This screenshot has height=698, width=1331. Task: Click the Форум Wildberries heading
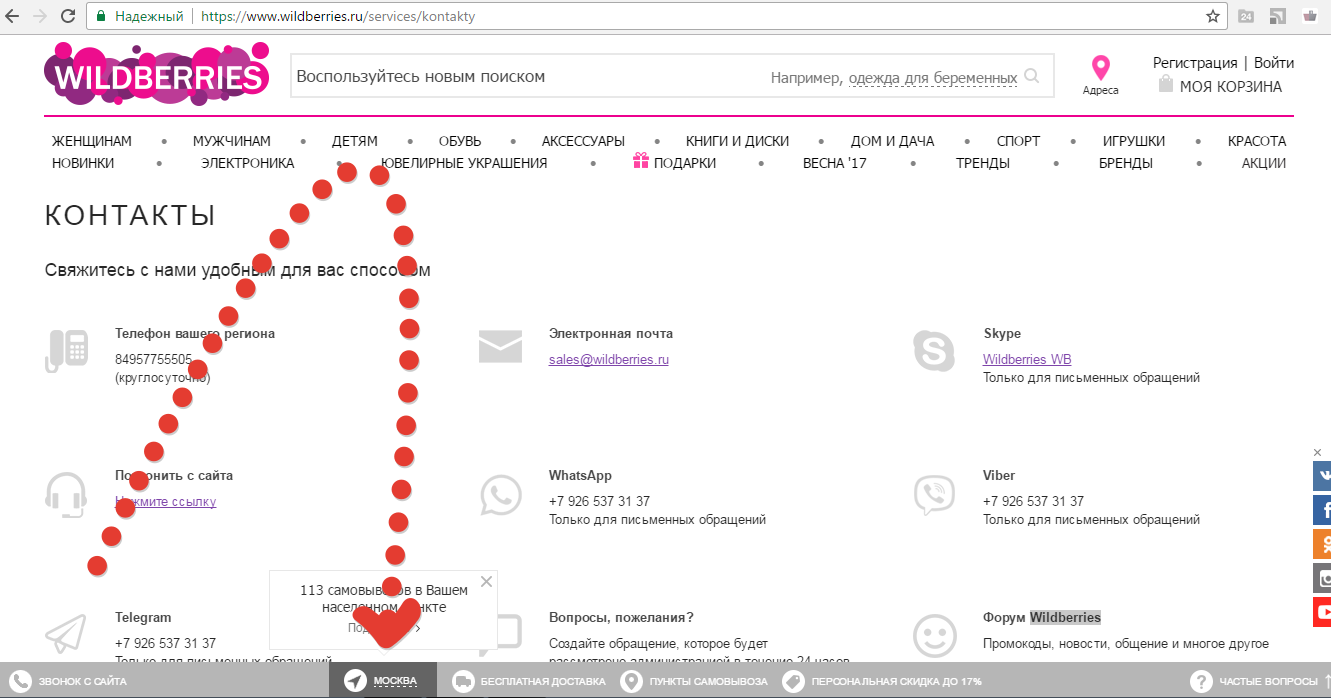click(1042, 618)
